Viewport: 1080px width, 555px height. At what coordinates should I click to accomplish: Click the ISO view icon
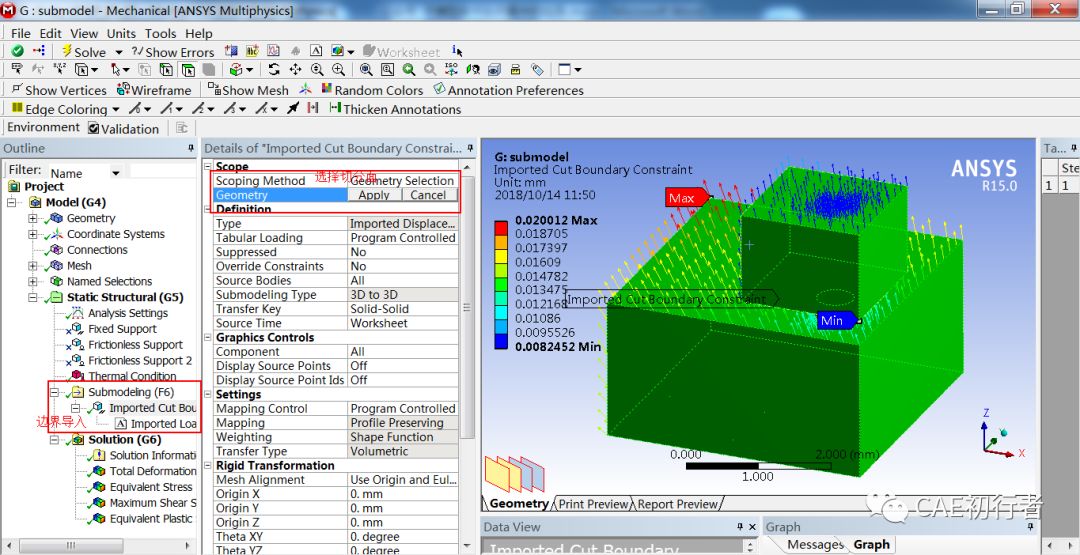click(x=451, y=70)
